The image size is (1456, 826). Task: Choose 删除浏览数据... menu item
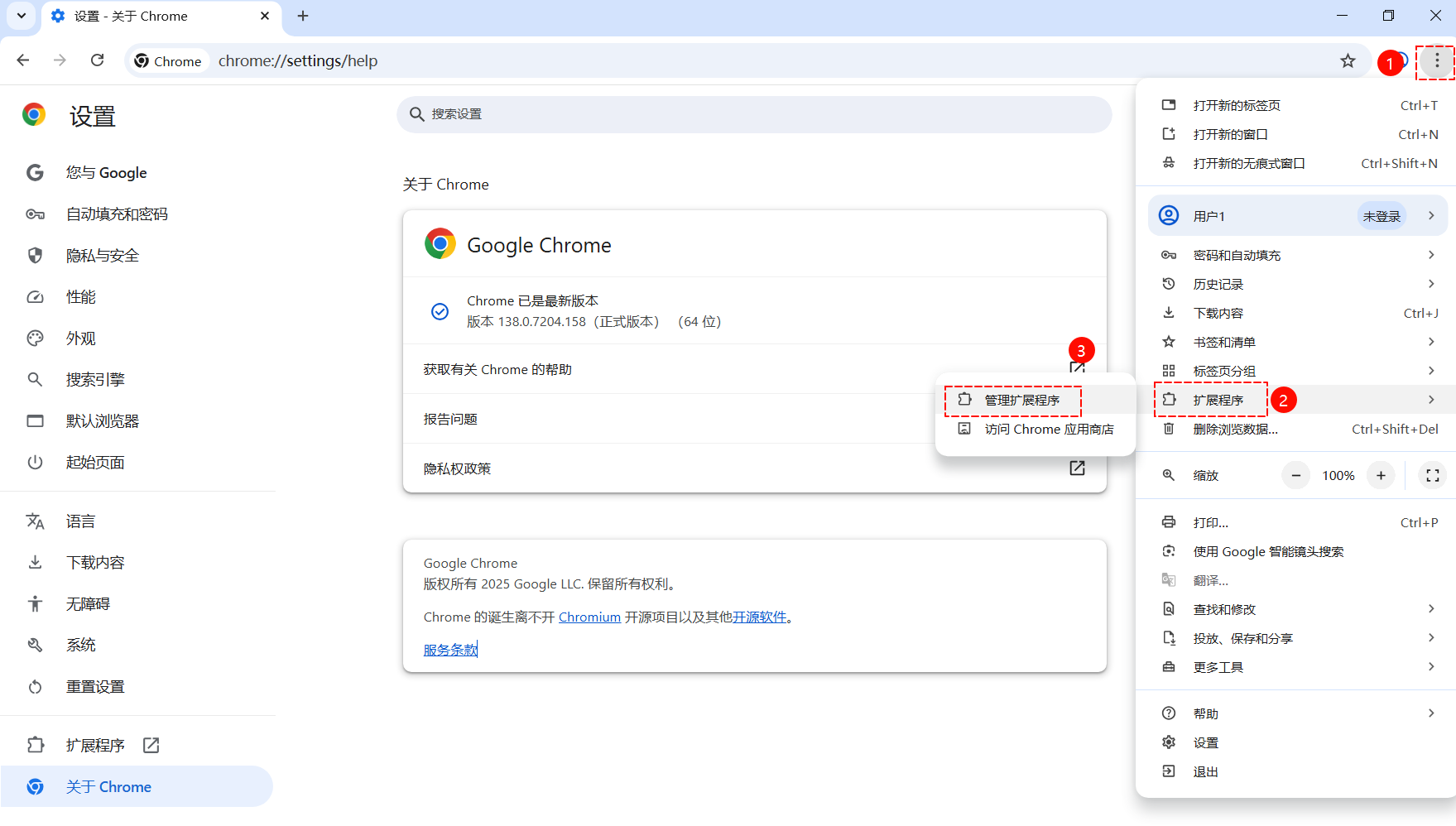coord(1295,429)
